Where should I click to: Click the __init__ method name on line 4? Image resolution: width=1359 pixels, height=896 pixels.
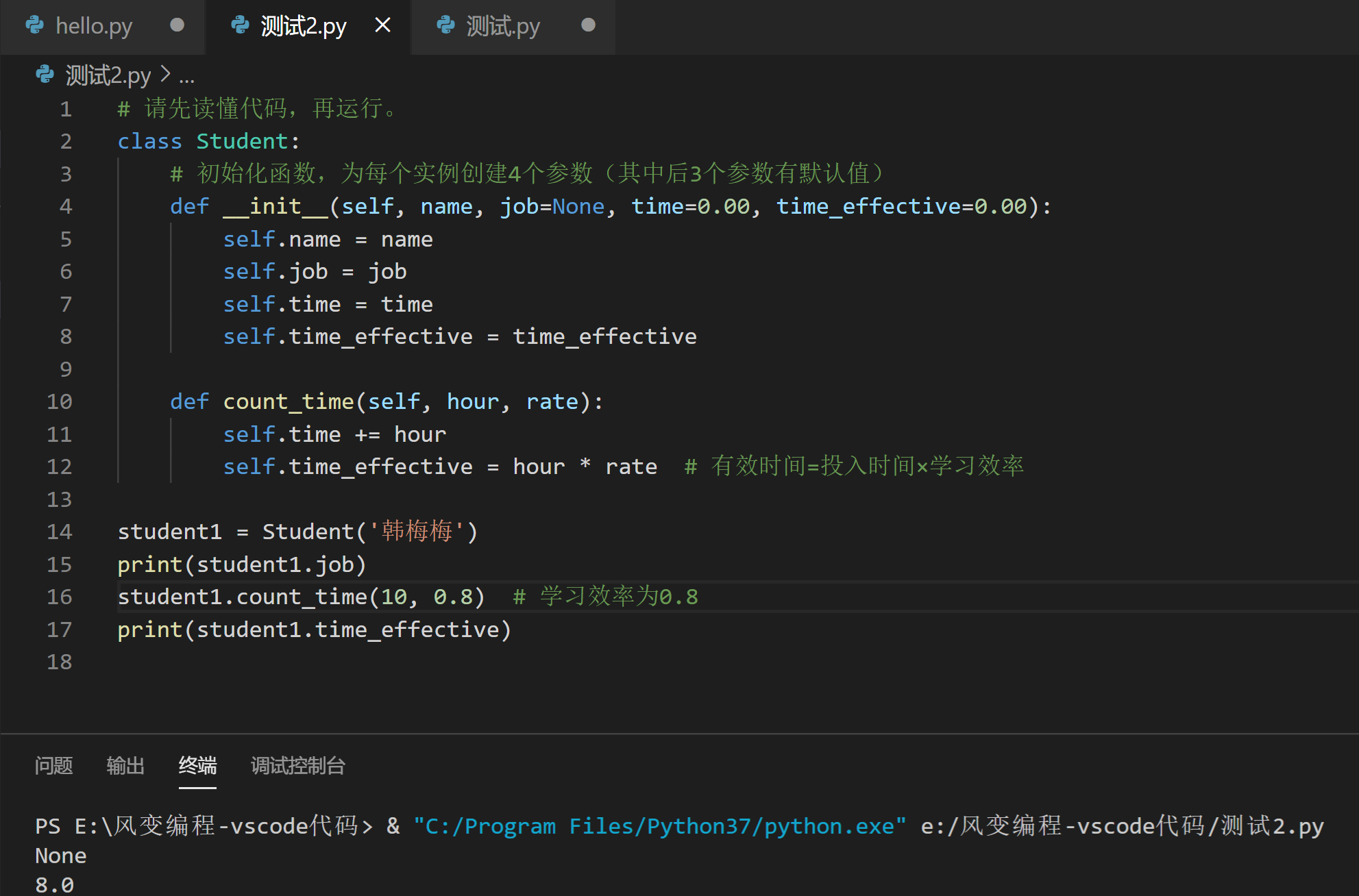click(x=276, y=206)
